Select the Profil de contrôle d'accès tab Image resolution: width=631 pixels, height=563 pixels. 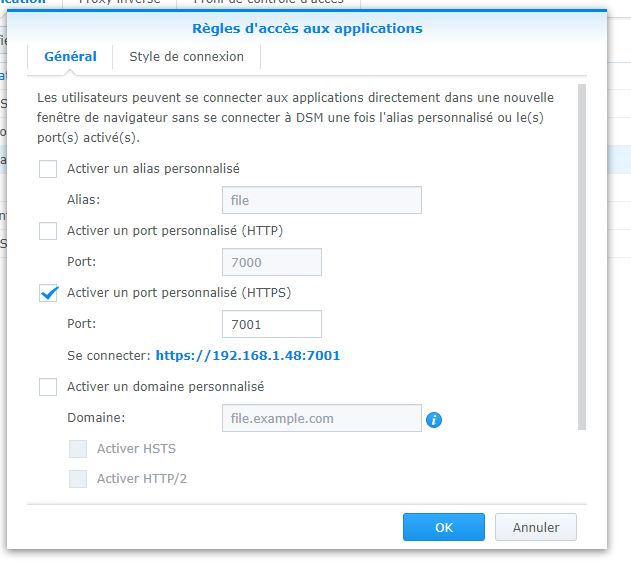pos(268,2)
